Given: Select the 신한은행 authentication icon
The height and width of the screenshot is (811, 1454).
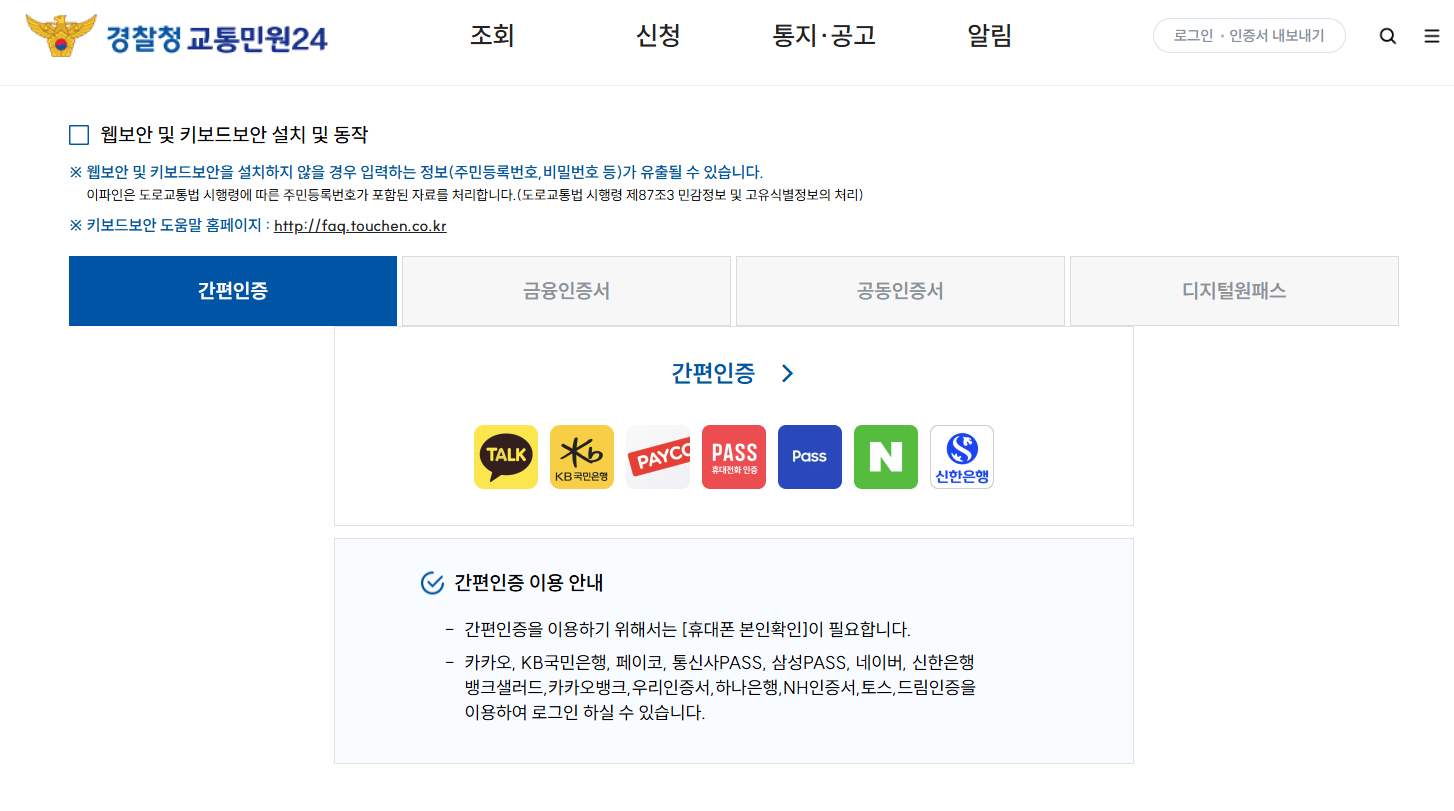Looking at the screenshot, I should coord(962,457).
